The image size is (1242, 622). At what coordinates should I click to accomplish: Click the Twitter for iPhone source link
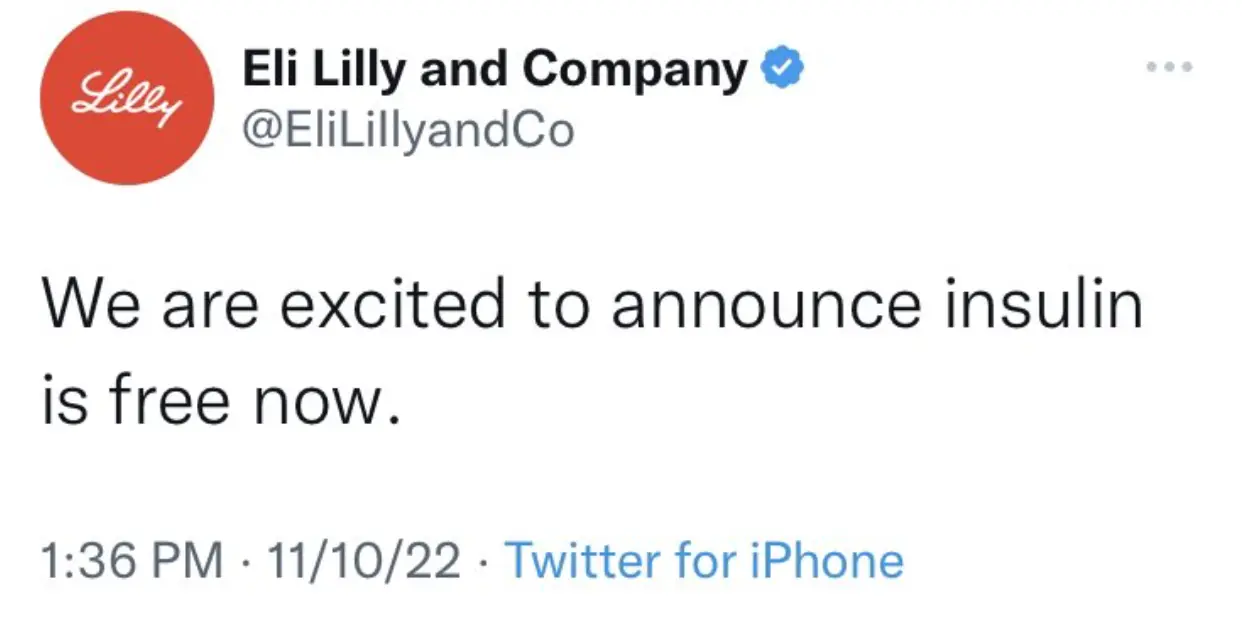pyautogui.click(x=704, y=560)
